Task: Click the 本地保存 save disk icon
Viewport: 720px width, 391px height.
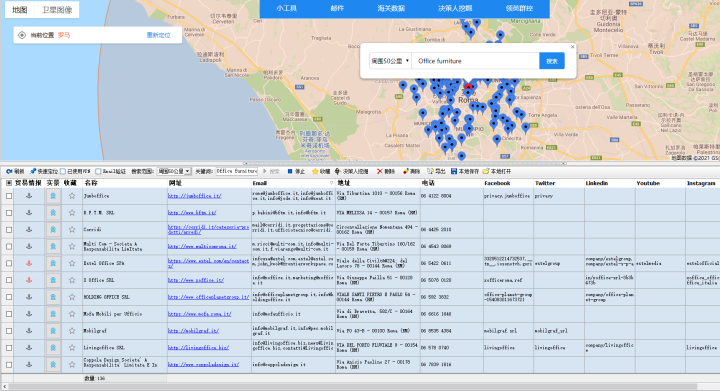Action: coord(454,171)
